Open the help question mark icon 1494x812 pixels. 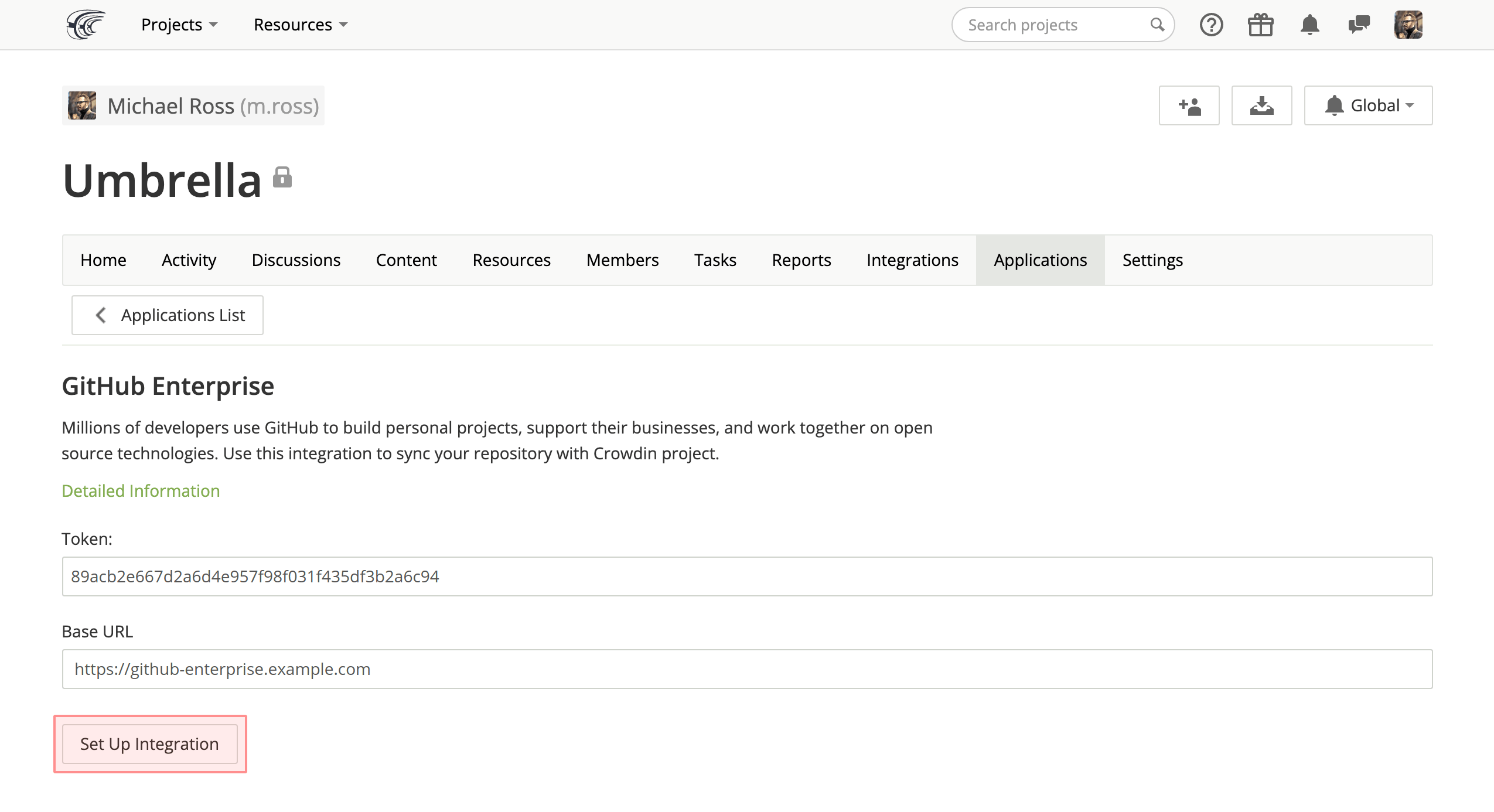[x=1211, y=25]
